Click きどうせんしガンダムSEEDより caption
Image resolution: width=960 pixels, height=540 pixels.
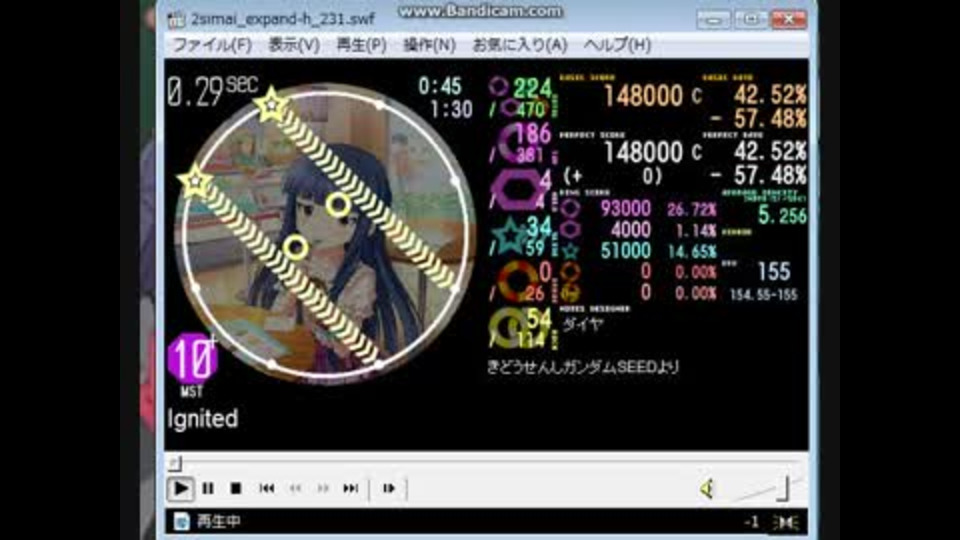[583, 367]
